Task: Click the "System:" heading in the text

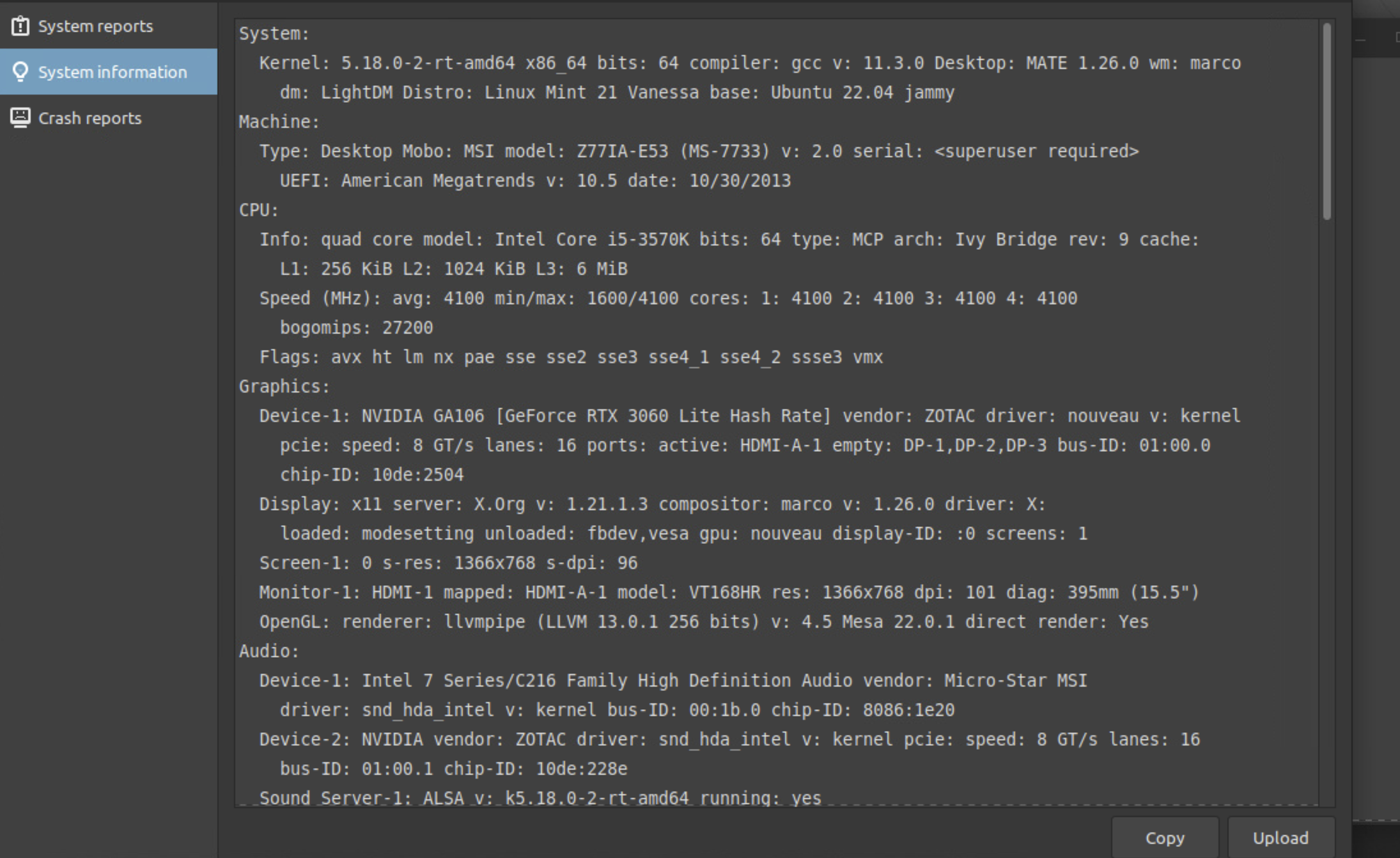Action: pyautogui.click(x=274, y=34)
